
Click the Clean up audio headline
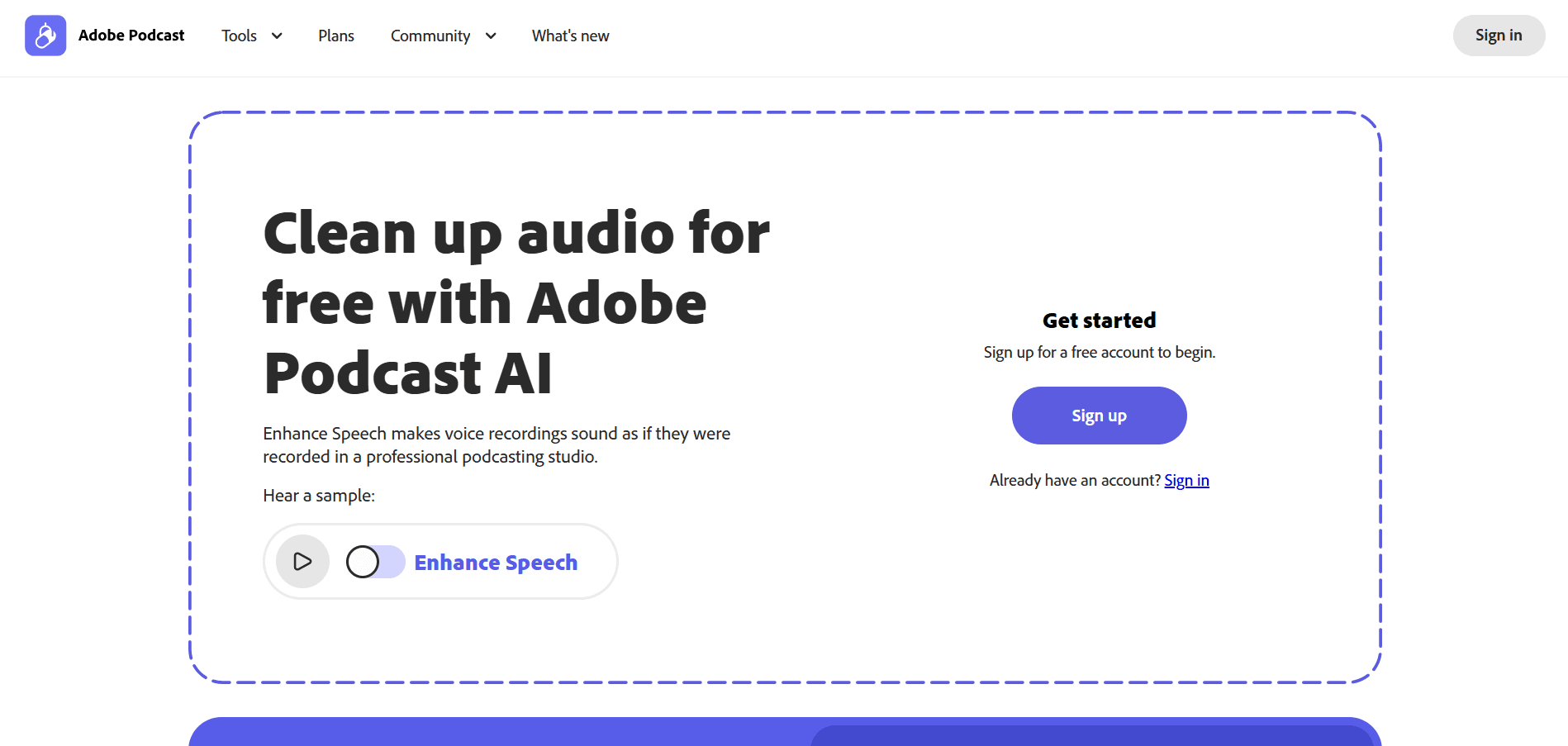516,302
